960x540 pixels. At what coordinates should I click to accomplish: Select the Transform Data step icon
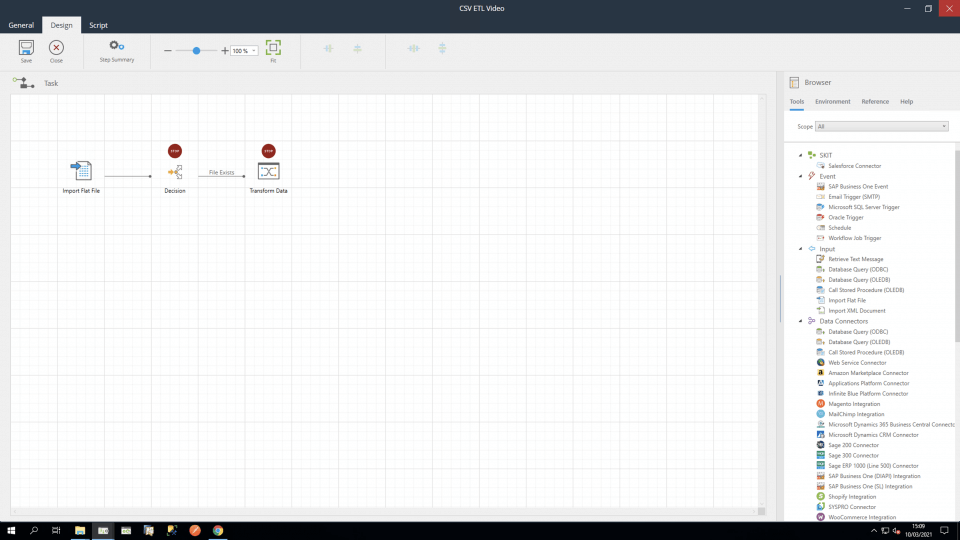point(268,171)
